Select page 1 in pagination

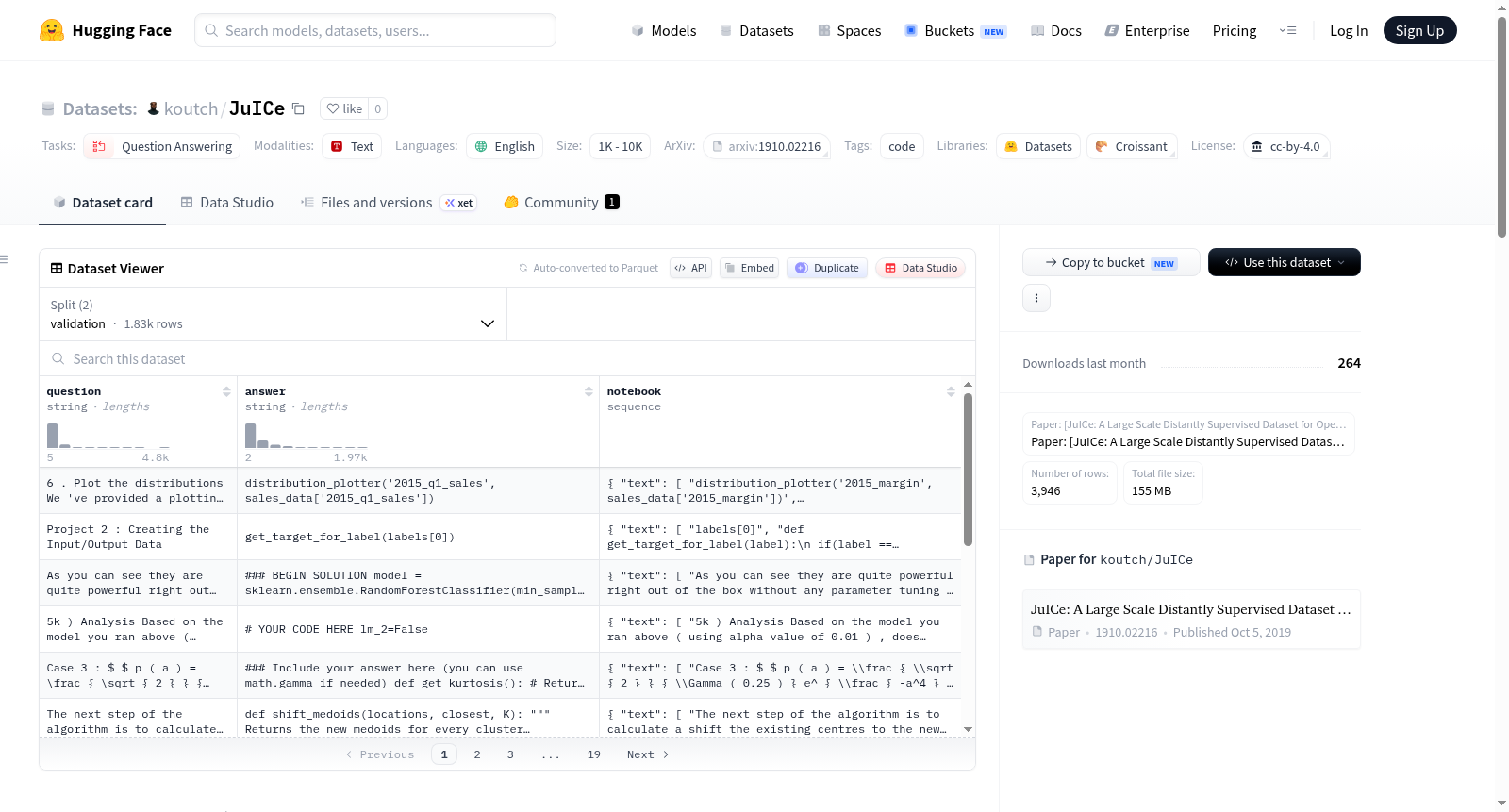(x=444, y=754)
